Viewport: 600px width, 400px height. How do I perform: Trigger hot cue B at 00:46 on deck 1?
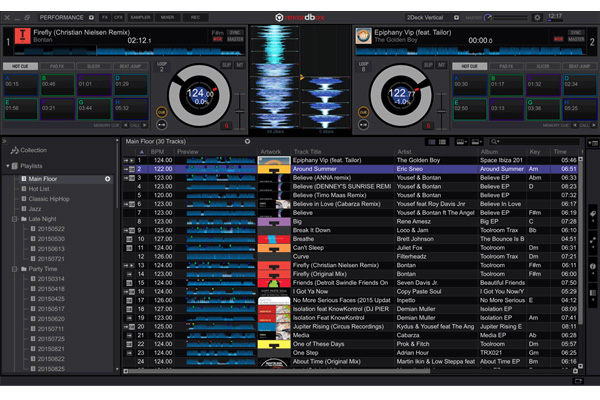[57, 85]
